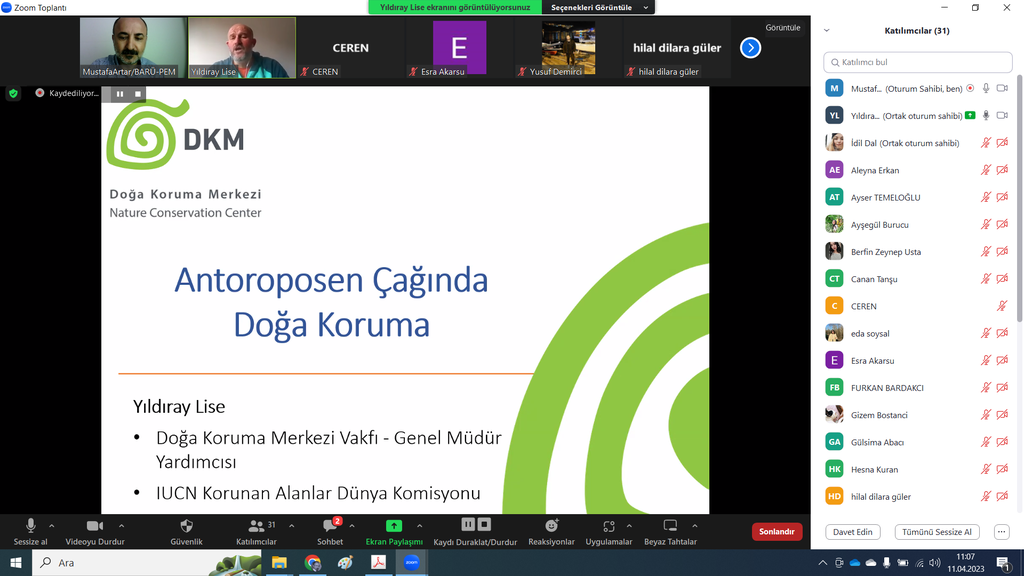Expand arrow next to Beyaz Tahtalar
Image resolution: width=1024 pixels, height=576 pixels.
click(x=695, y=526)
